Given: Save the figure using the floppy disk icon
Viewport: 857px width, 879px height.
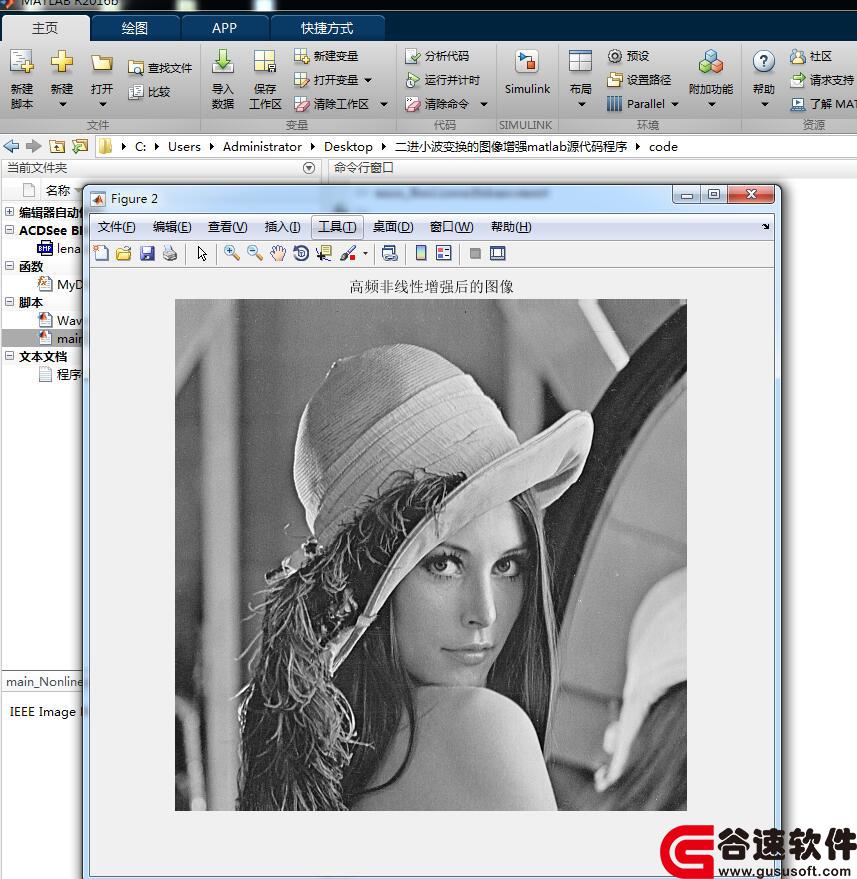Looking at the screenshot, I should click(x=147, y=253).
